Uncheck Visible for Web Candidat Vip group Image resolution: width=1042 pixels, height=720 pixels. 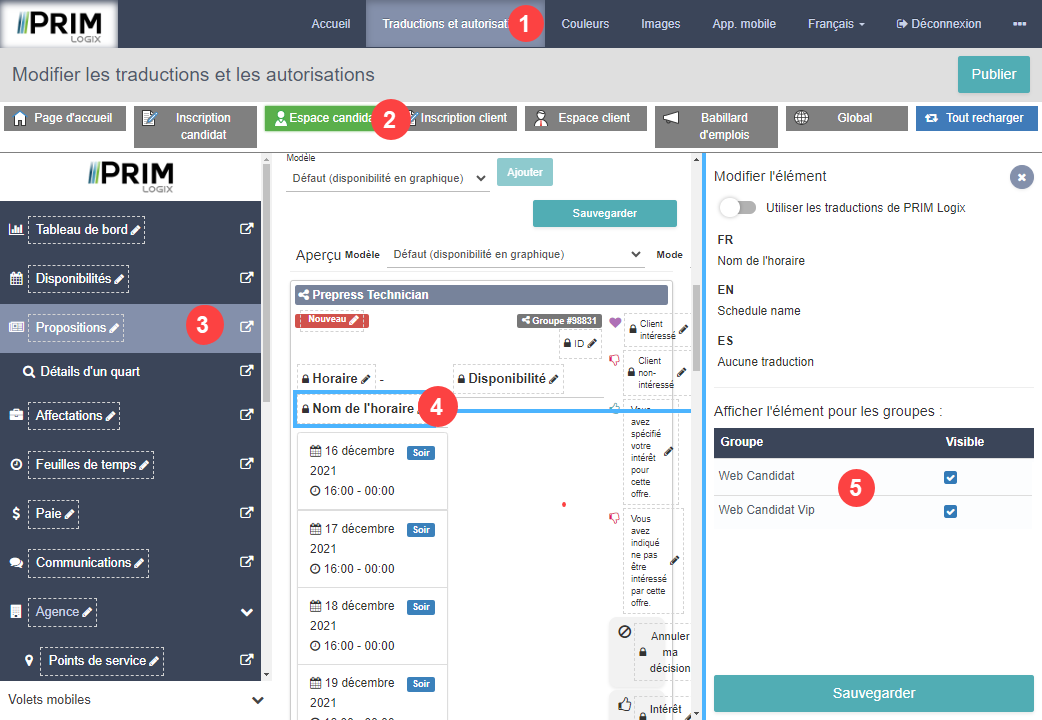[x=950, y=511]
